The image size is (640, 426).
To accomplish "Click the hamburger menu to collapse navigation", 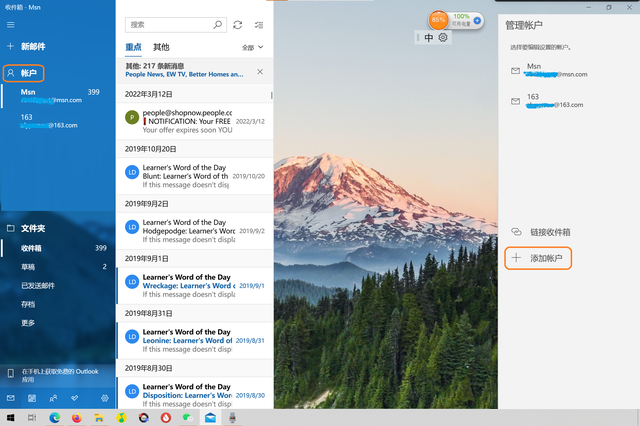I will pos(11,23).
